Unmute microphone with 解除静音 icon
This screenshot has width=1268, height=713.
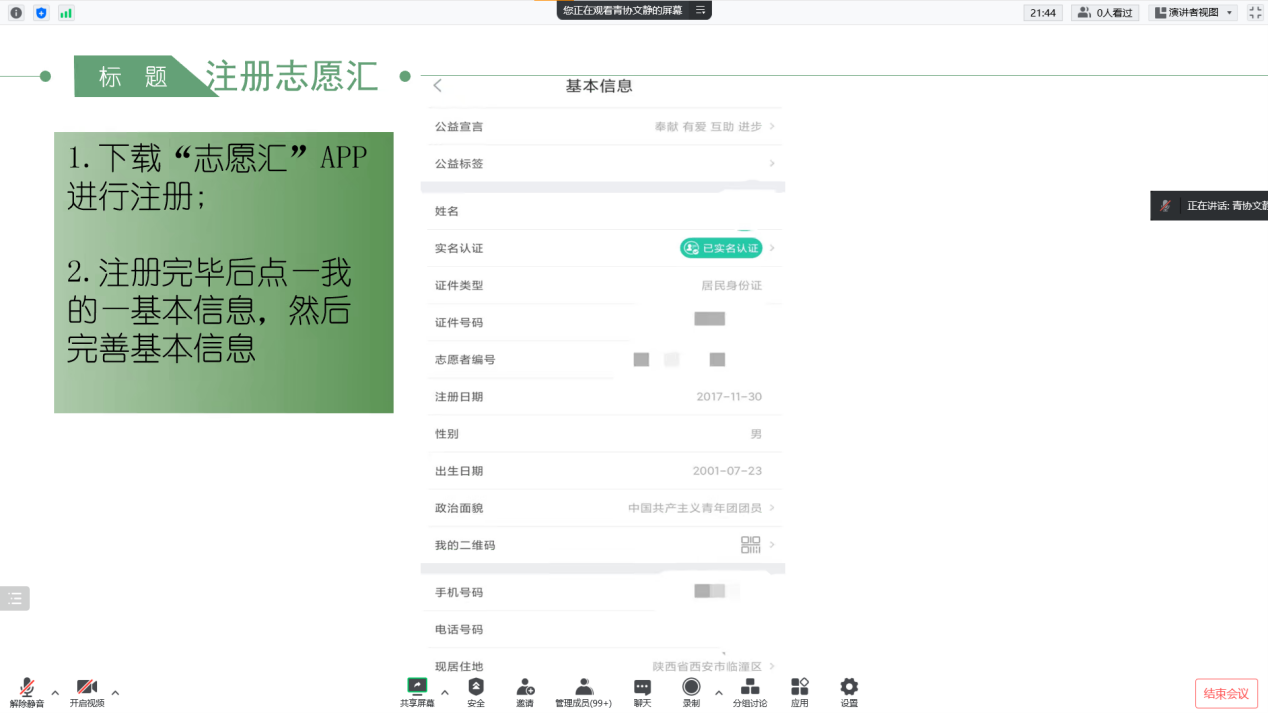coord(27,687)
